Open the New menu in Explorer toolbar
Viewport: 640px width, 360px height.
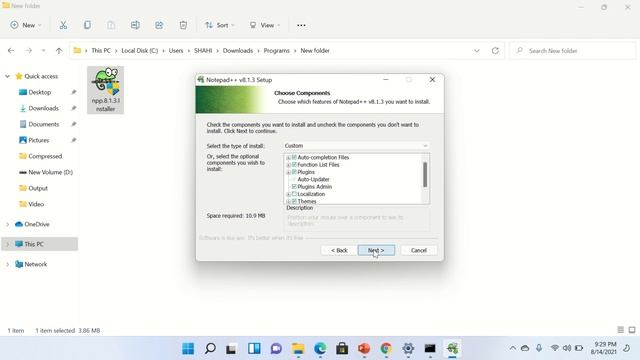(26, 25)
